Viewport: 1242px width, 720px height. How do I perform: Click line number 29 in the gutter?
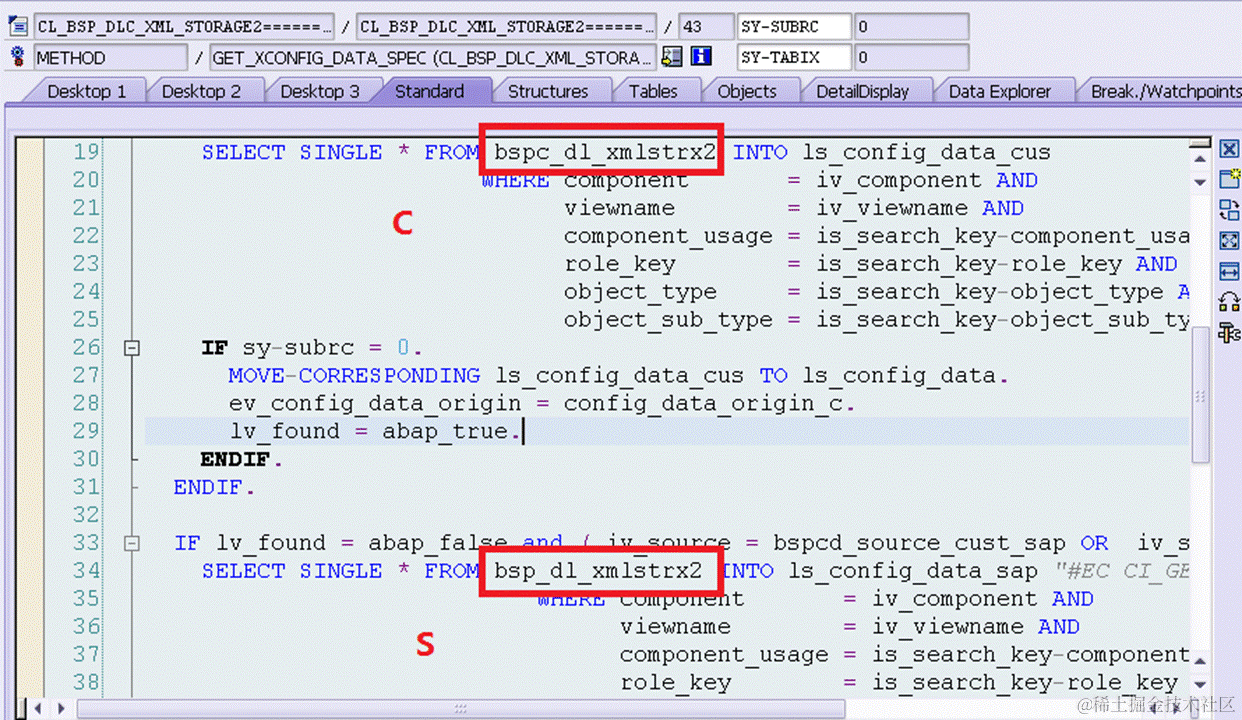tap(87, 431)
